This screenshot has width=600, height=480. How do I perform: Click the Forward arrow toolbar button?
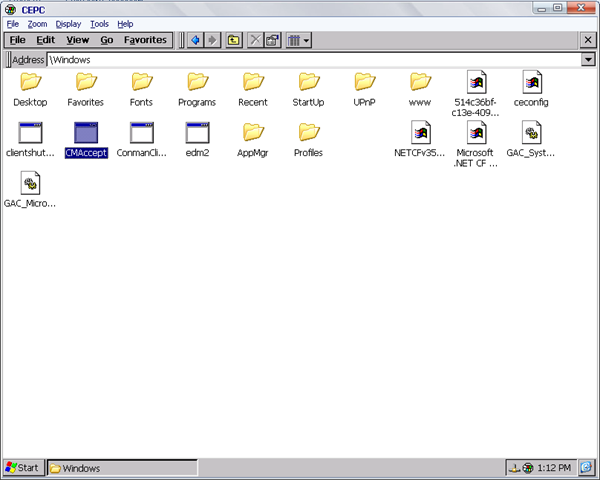[x=212, y=40]
